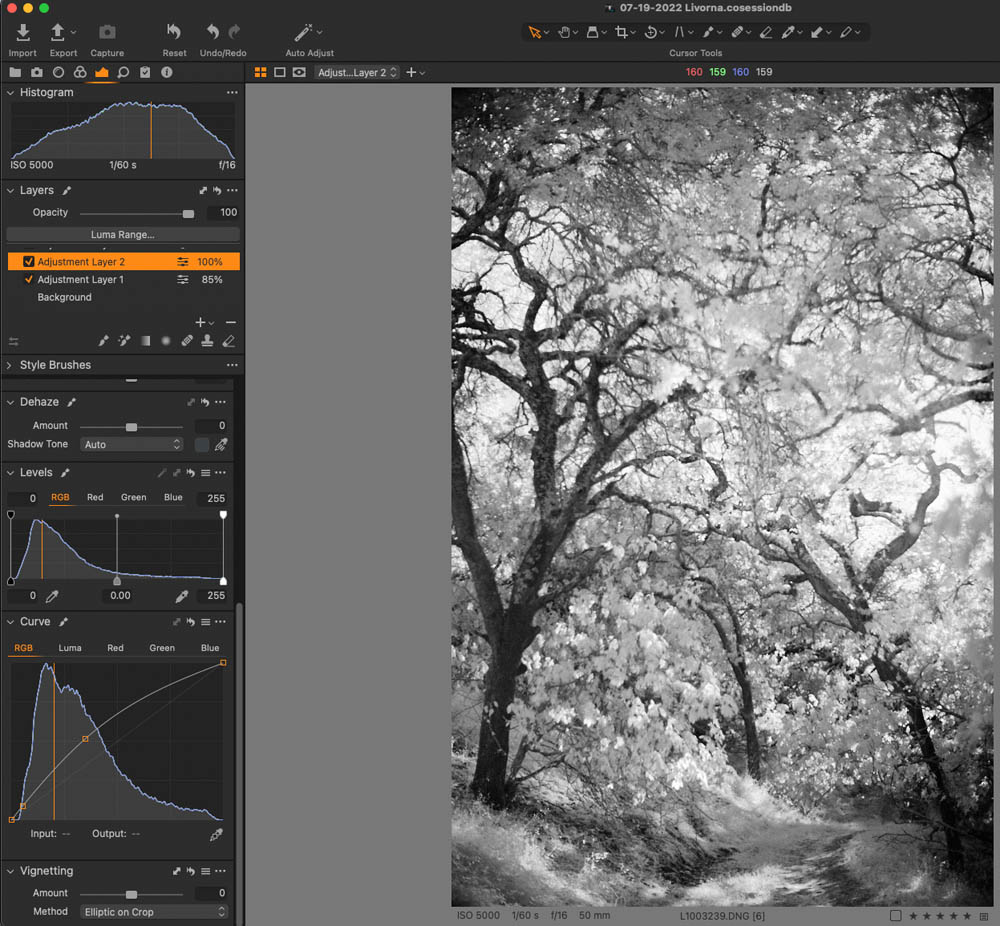Viewport: 1000px width, 926px height.
Task: Switch Curve to the Luma tab
Action: pos(70,648)
